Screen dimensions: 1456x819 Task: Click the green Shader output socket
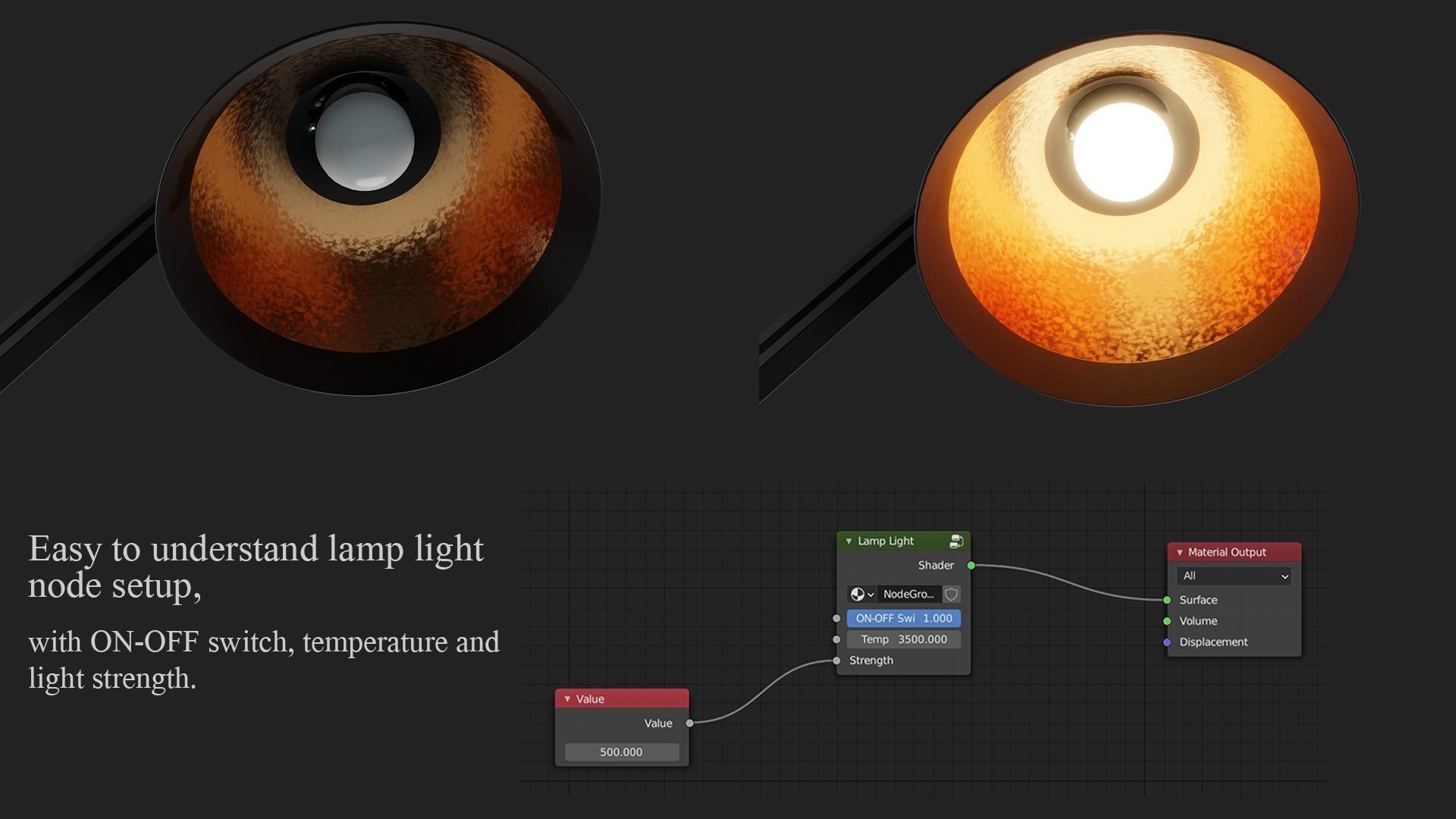(971, 565)
